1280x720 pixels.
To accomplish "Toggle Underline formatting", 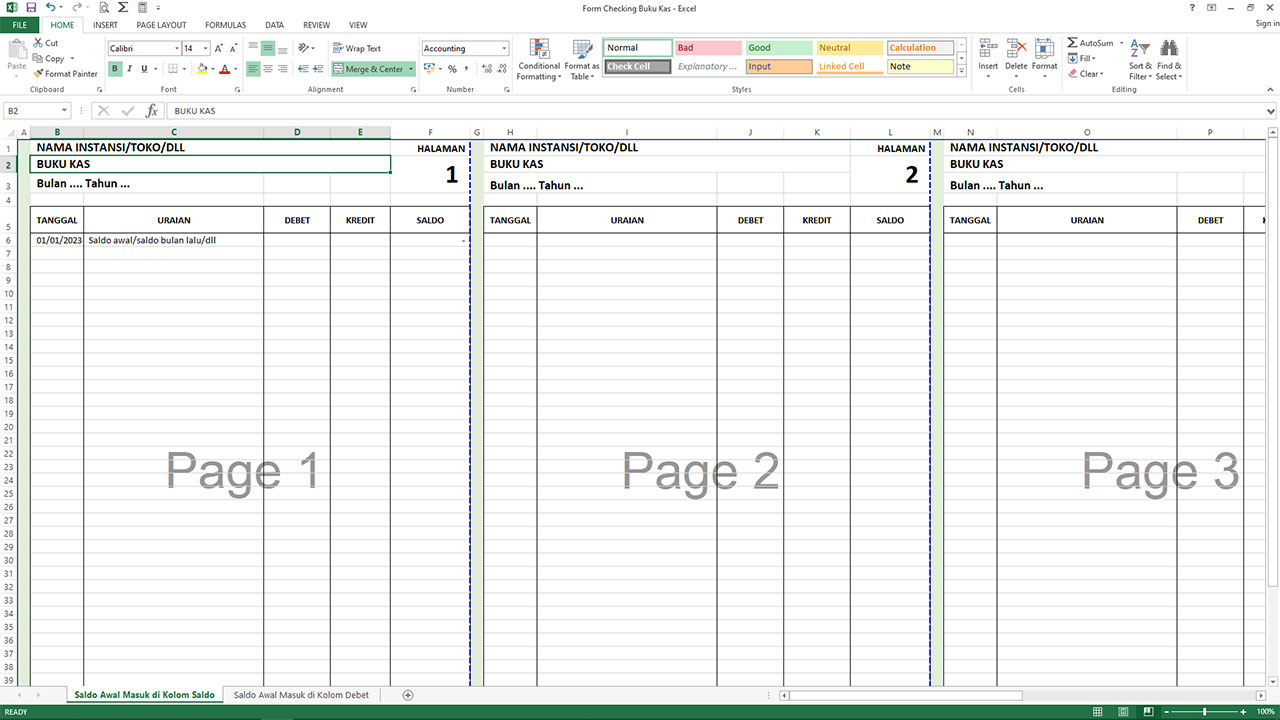I will pyautogui.click(x=144, y=69).
